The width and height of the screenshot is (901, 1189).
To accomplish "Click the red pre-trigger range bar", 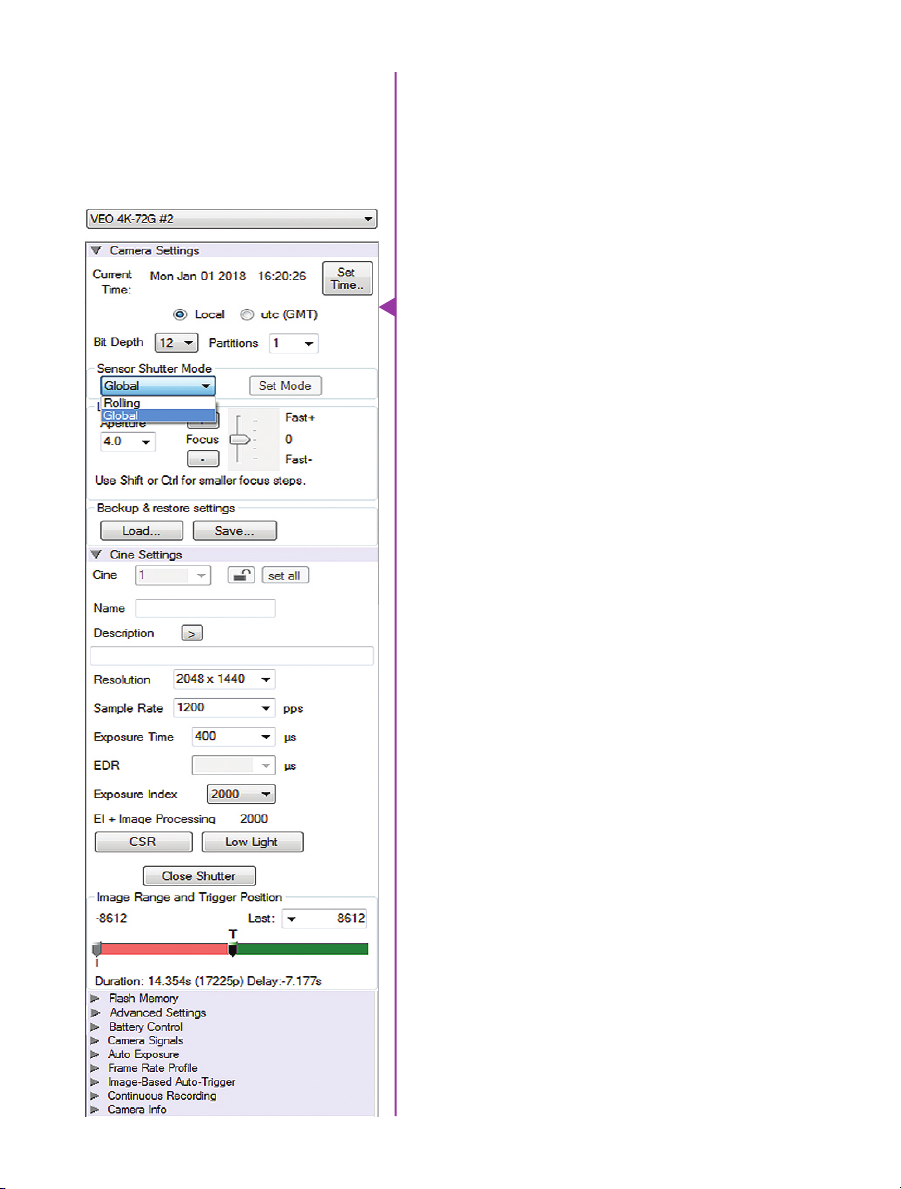I will [x=165, y=949].
